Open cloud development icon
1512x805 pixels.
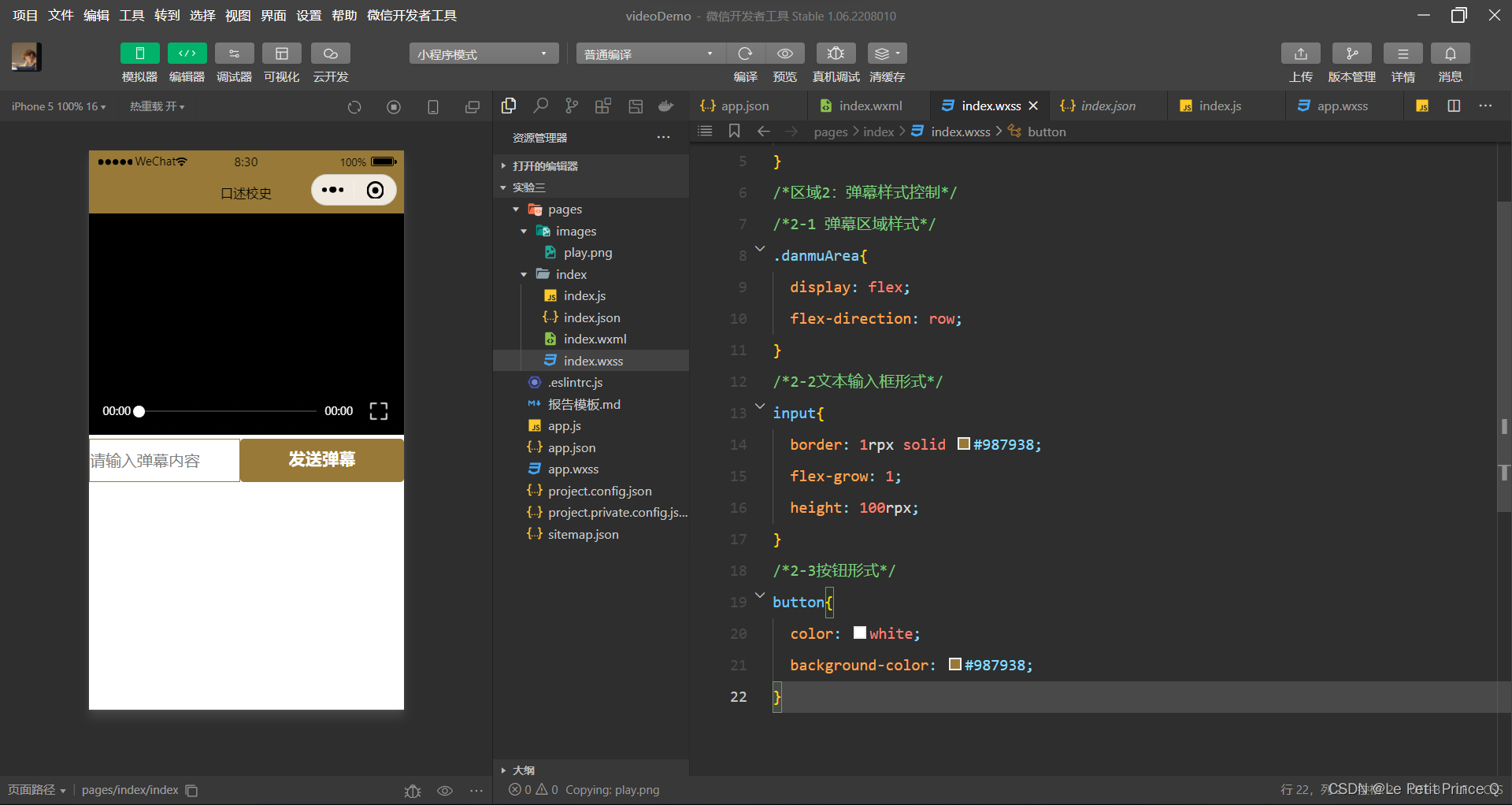(x=330, y=54)
